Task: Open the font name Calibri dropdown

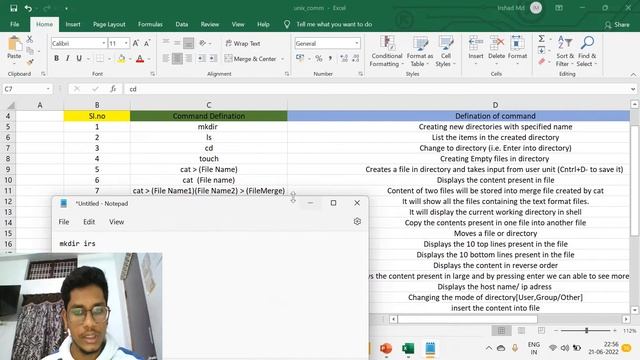Action: [x=103, y=43]
